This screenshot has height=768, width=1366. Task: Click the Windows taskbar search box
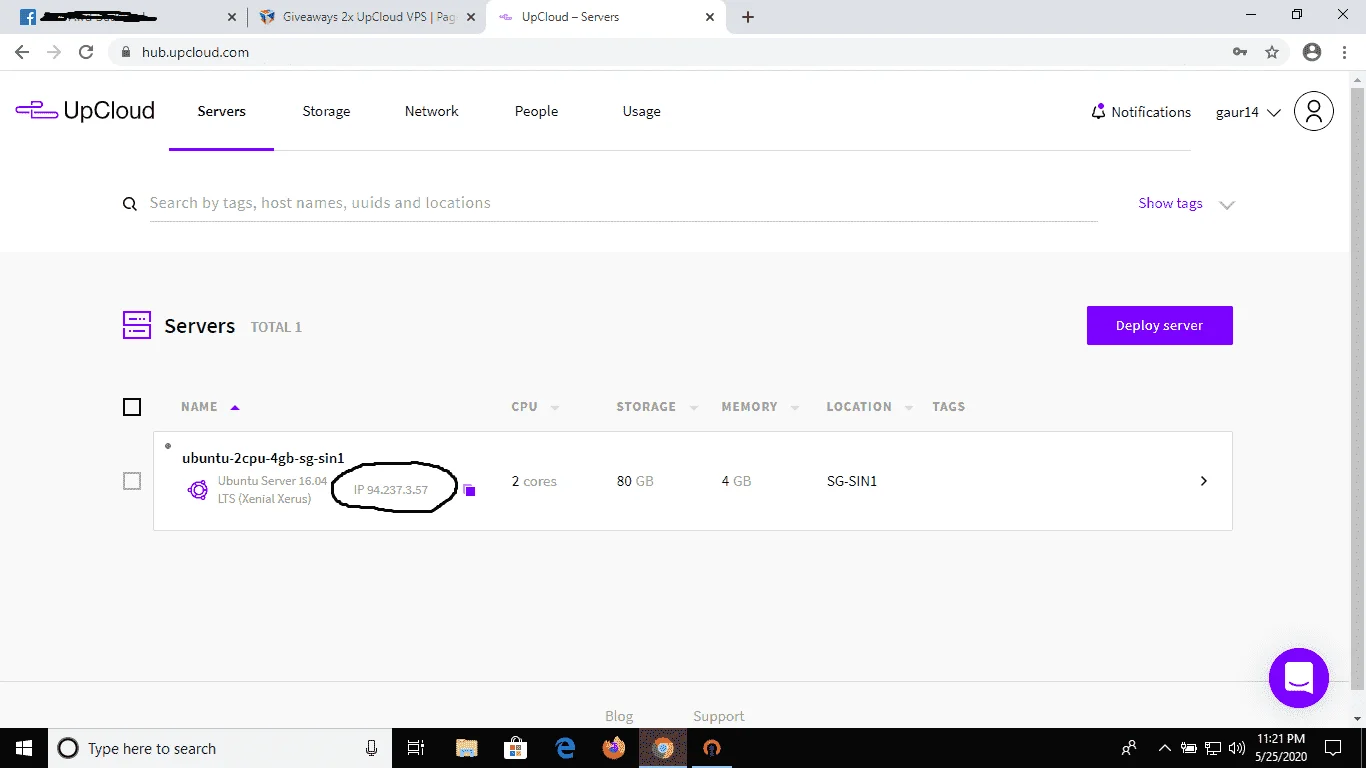219,748
